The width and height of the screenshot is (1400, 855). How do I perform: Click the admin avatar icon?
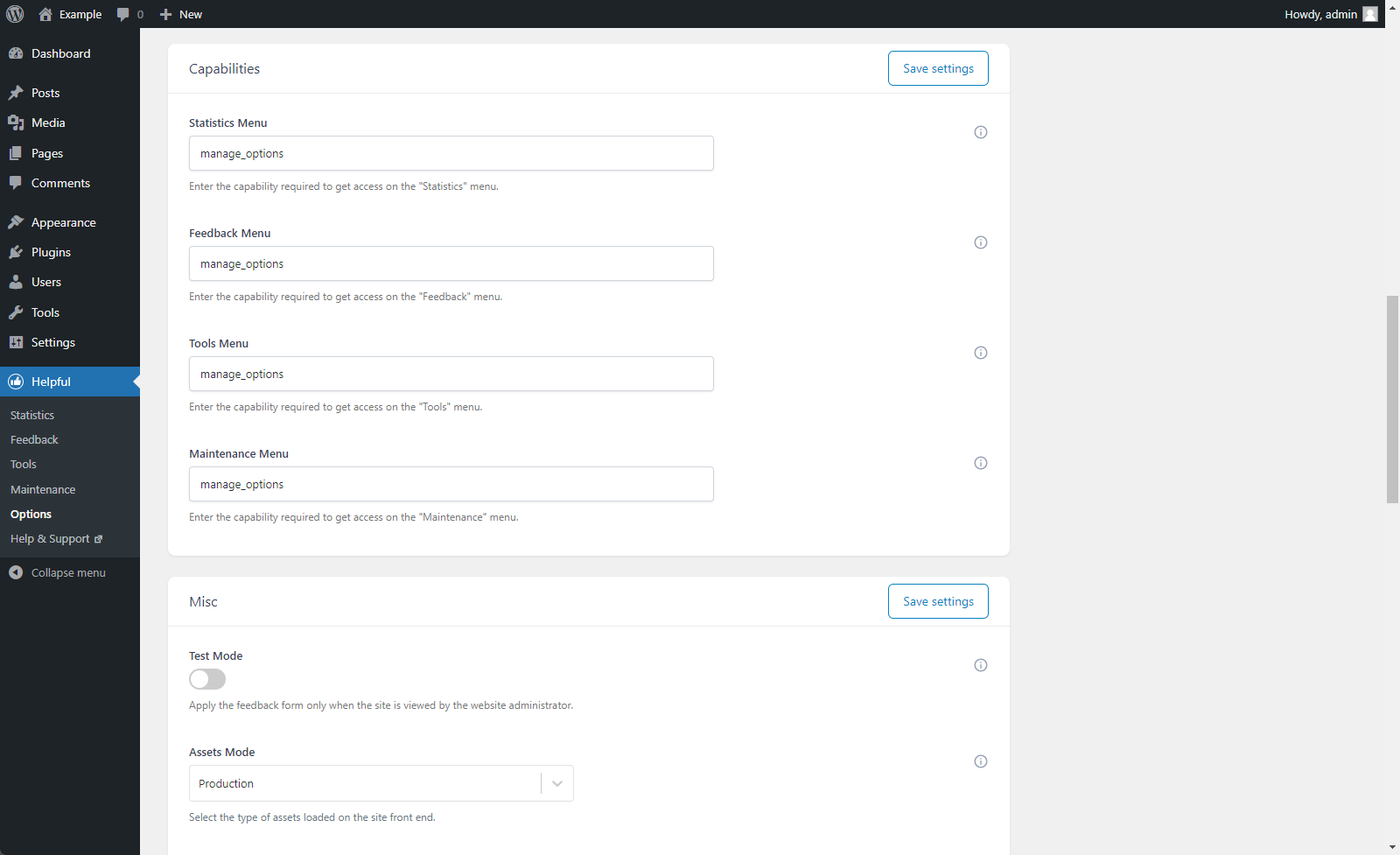tap(1370, 14)
